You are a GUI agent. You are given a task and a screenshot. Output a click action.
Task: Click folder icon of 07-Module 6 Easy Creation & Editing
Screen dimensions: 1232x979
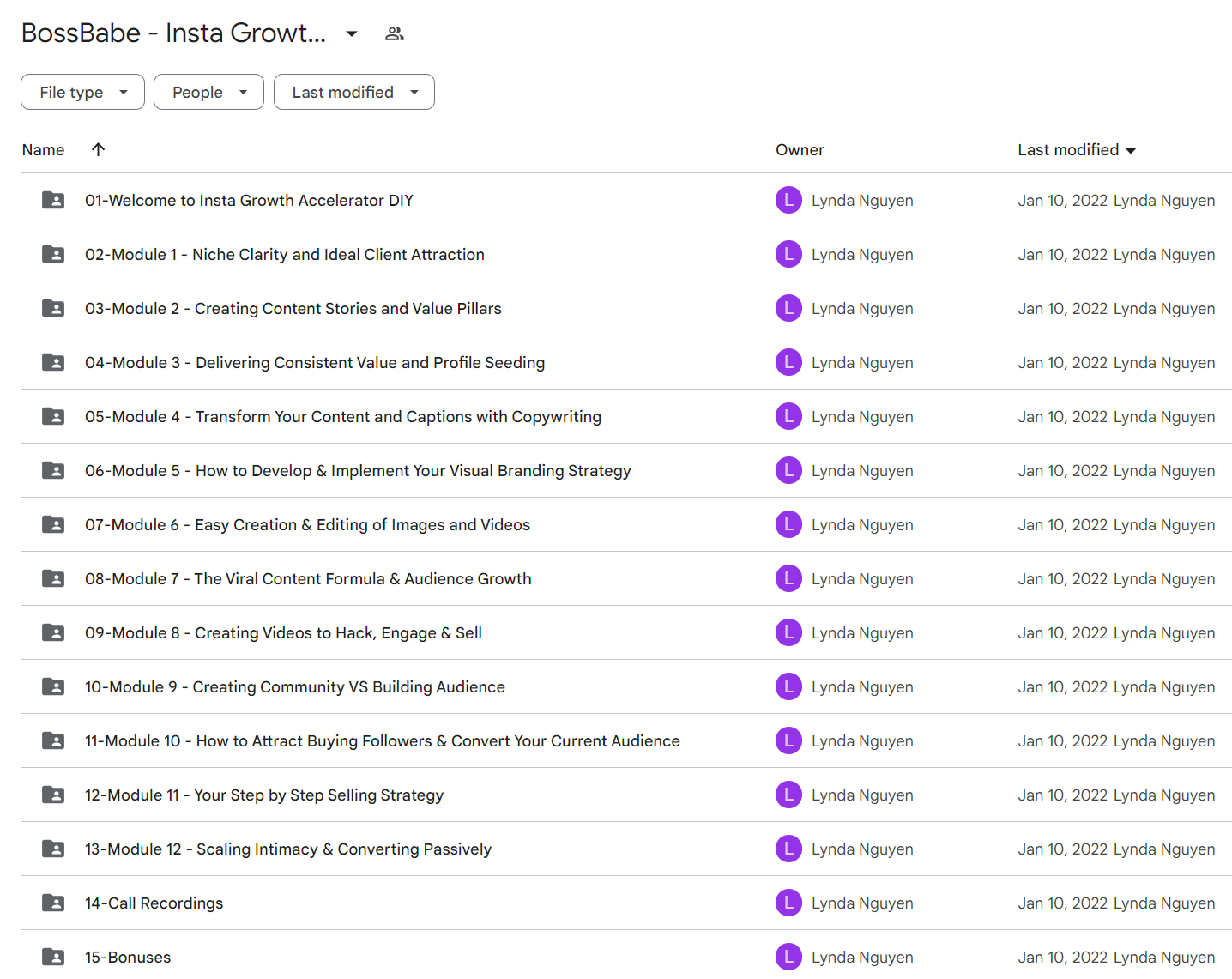pos(53,524)
